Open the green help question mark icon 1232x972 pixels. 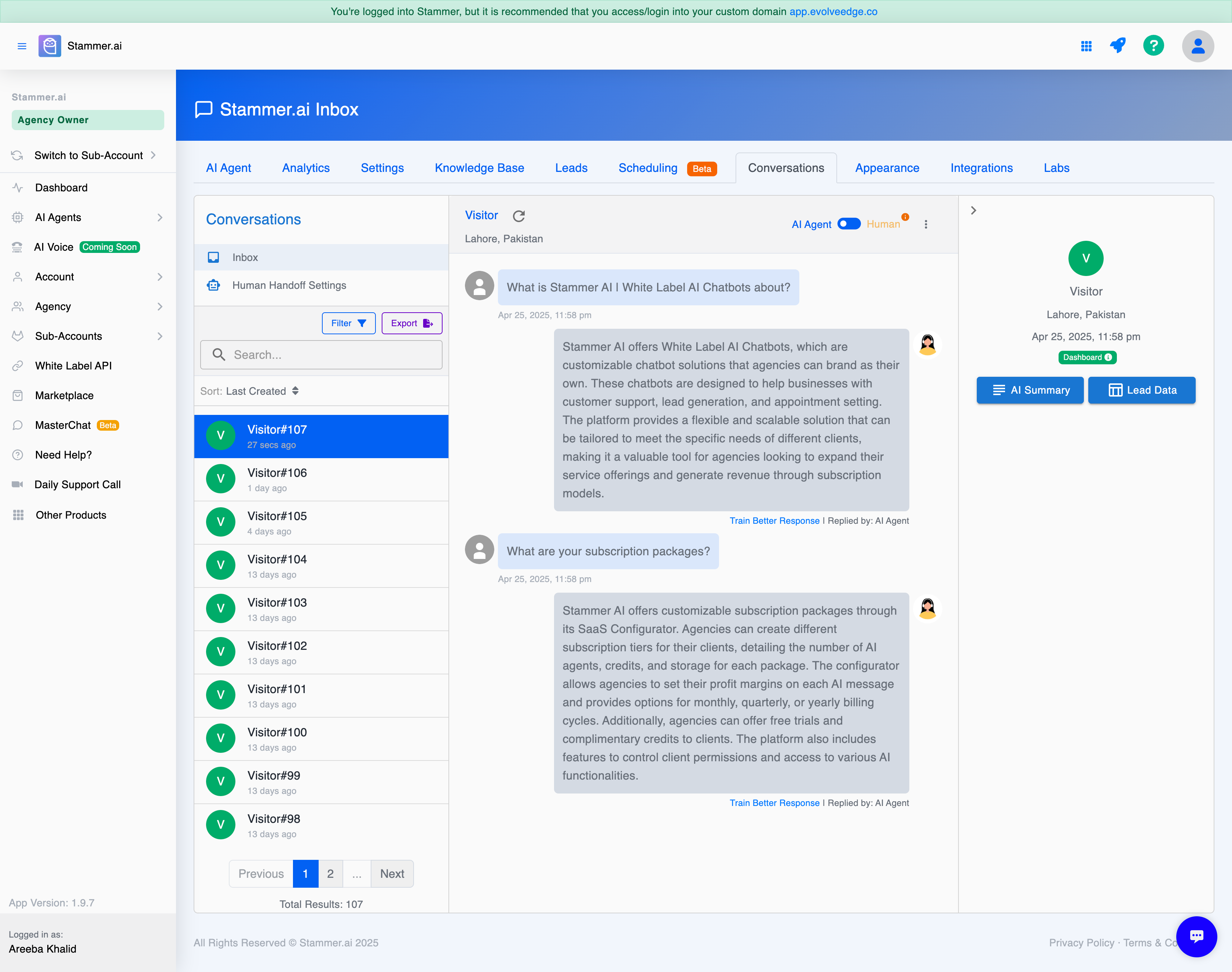1154,45
